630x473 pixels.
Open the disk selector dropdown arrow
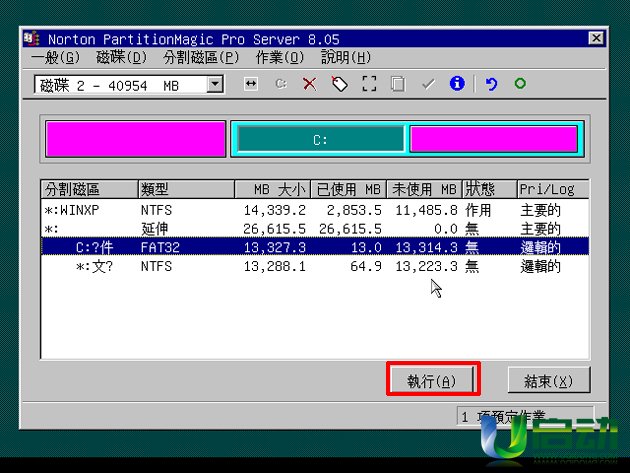(215, 86)
